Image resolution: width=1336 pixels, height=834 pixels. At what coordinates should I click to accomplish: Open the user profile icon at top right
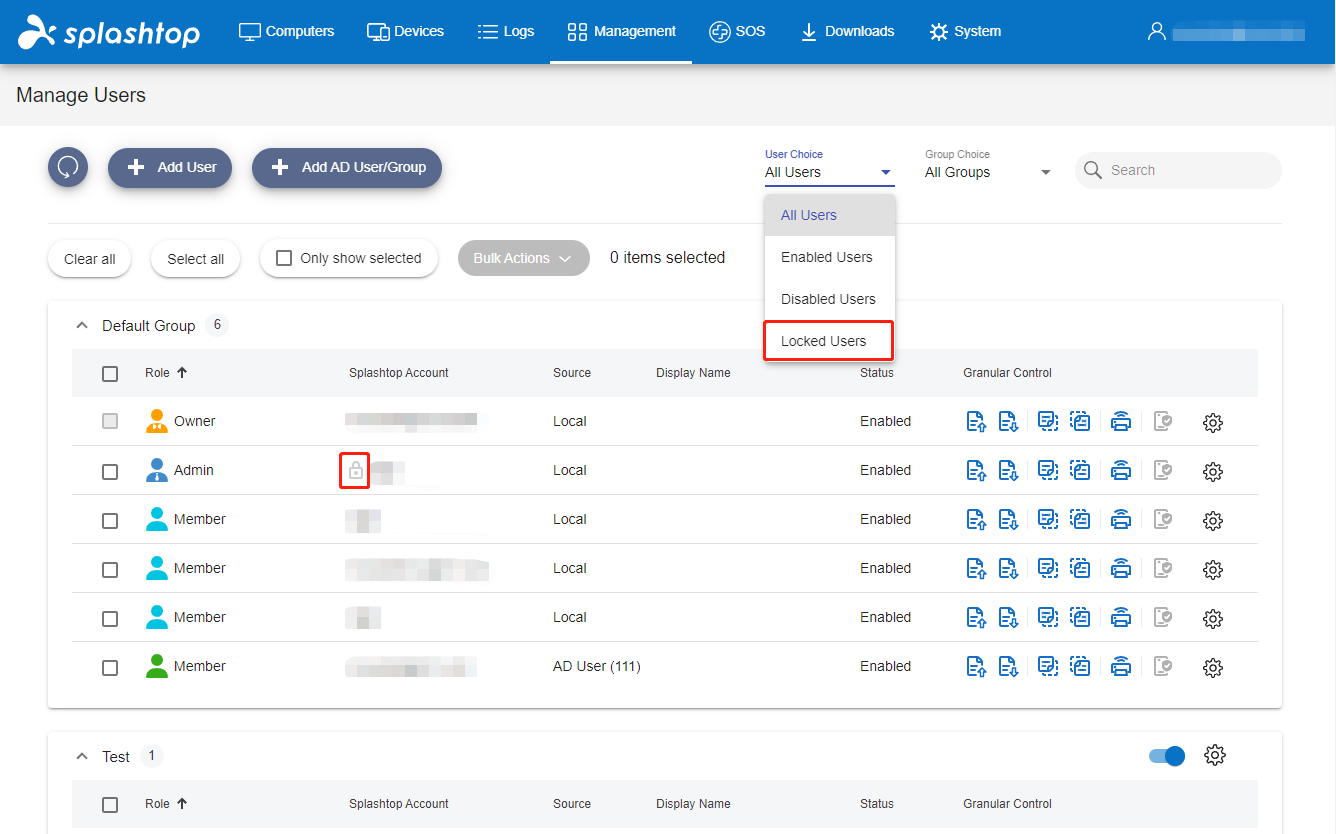(1156, 31)
